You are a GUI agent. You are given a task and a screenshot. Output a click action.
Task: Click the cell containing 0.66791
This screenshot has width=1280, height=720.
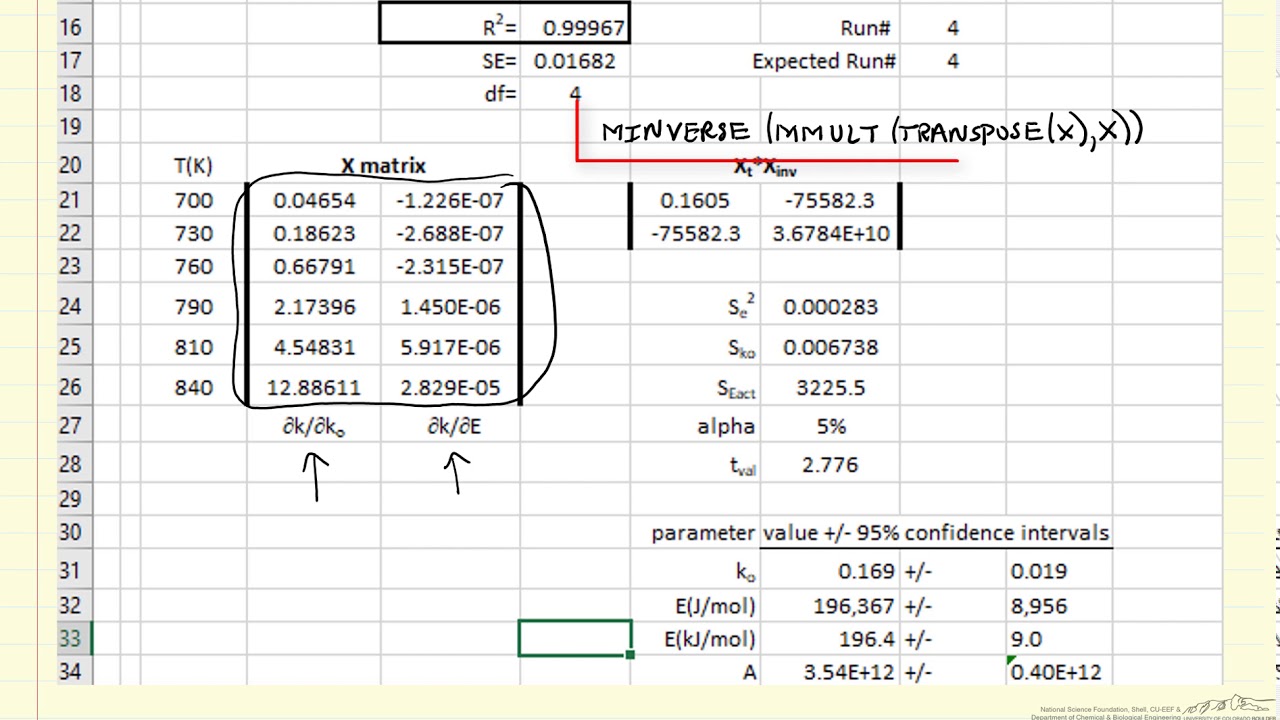coord(314,266)
